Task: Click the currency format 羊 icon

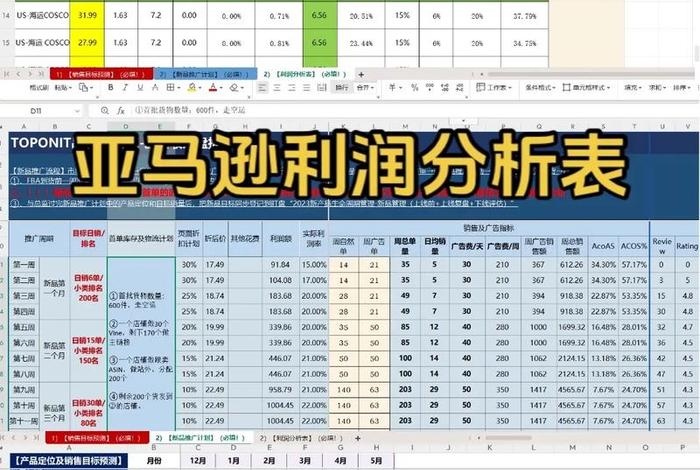Action: [x=392, y=87]
